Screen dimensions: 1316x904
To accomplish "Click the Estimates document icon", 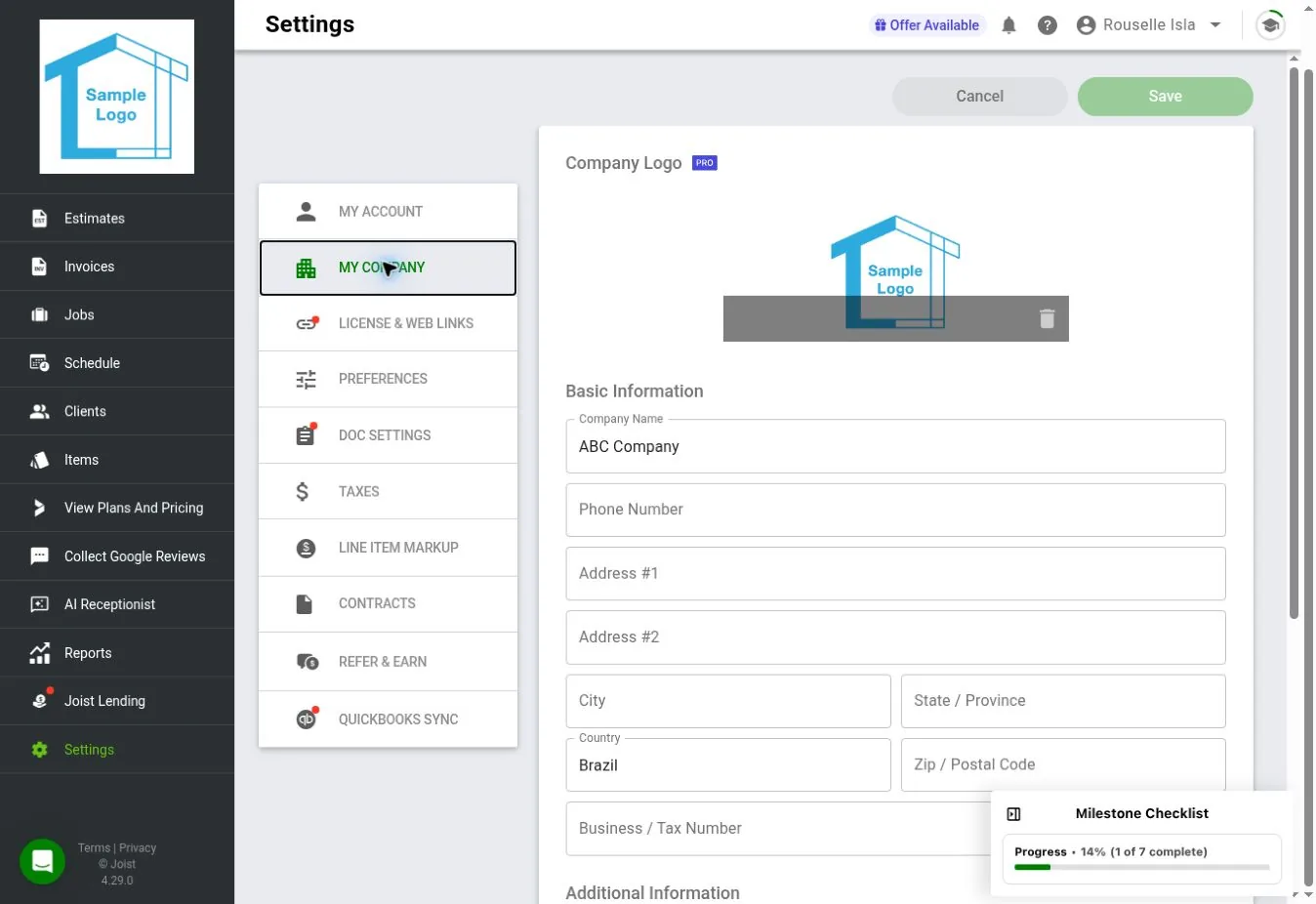I will point(39,218).
